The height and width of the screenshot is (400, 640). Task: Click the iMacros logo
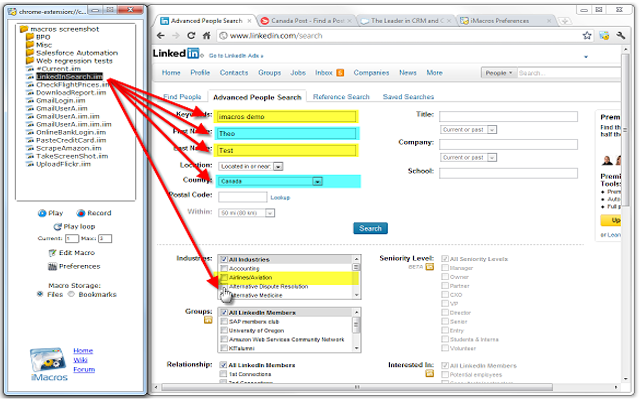(49, 364)
